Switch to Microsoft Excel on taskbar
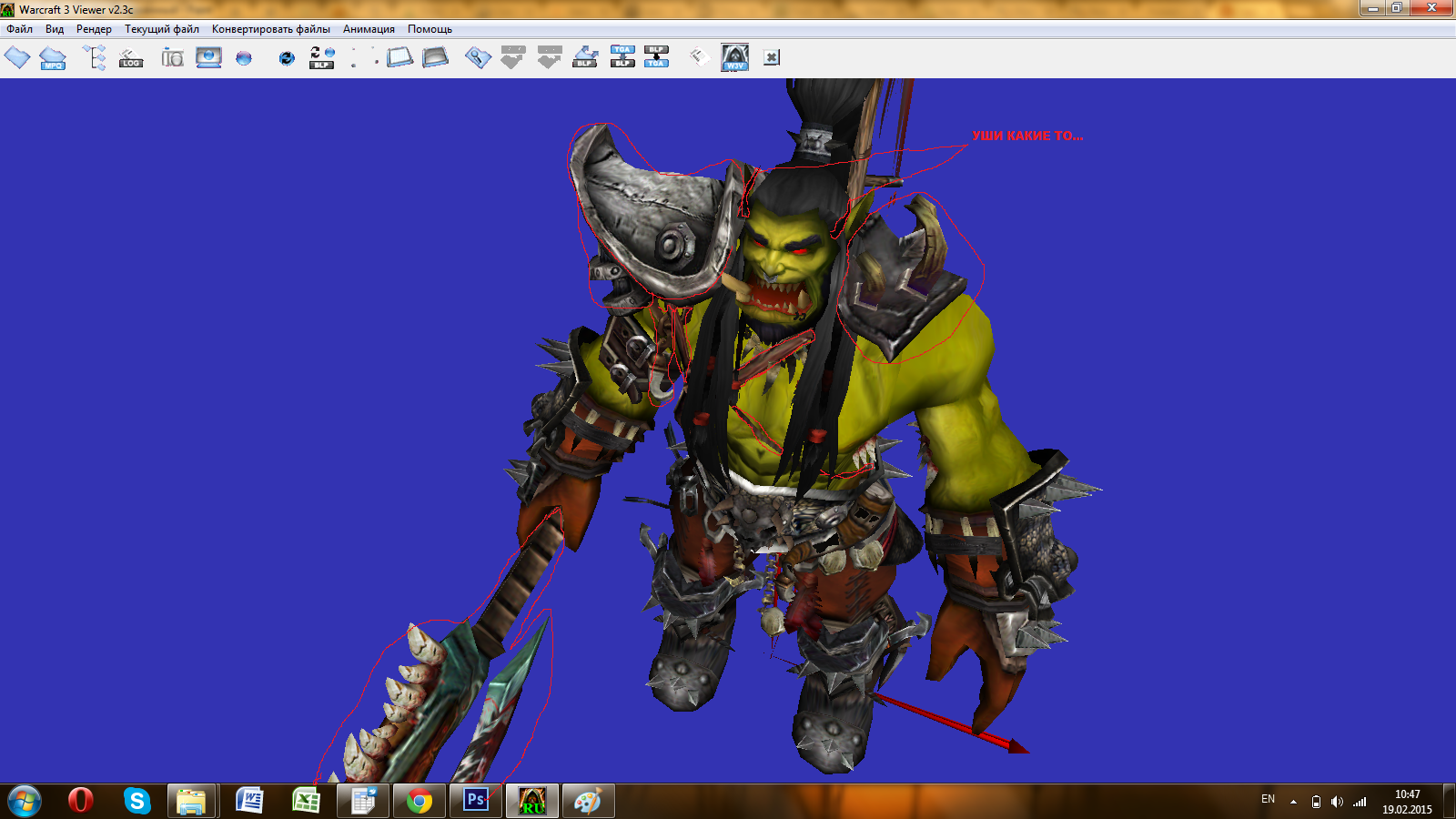Viewport: 1456px width, 819px height. [x=306, y=801]
